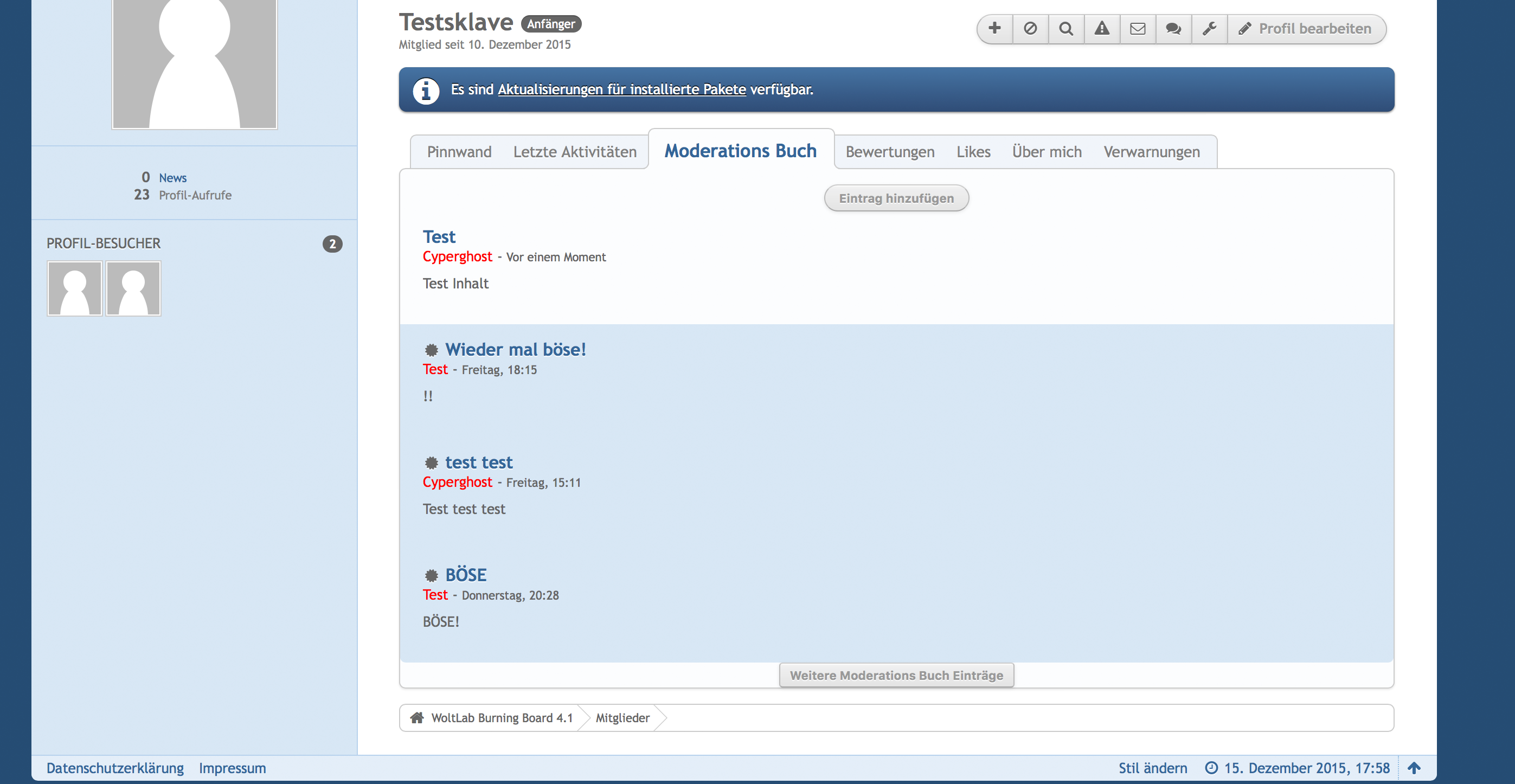
Task: Click the gear icon beside the 'BÖSE' entry
Action: [431, 575]
